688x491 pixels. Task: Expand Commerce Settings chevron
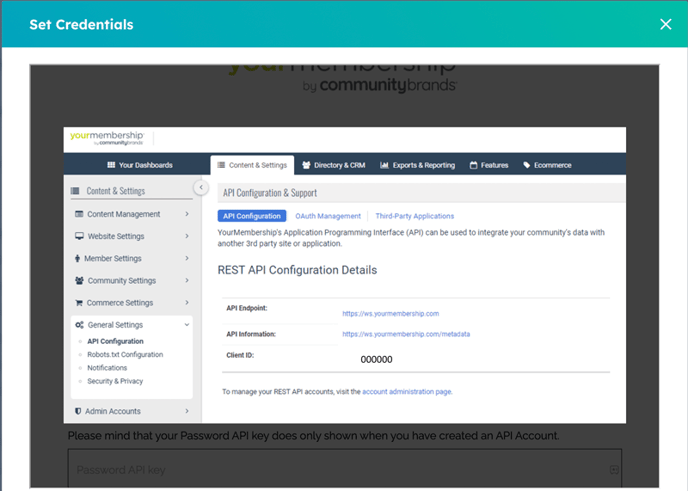point(187,302)
